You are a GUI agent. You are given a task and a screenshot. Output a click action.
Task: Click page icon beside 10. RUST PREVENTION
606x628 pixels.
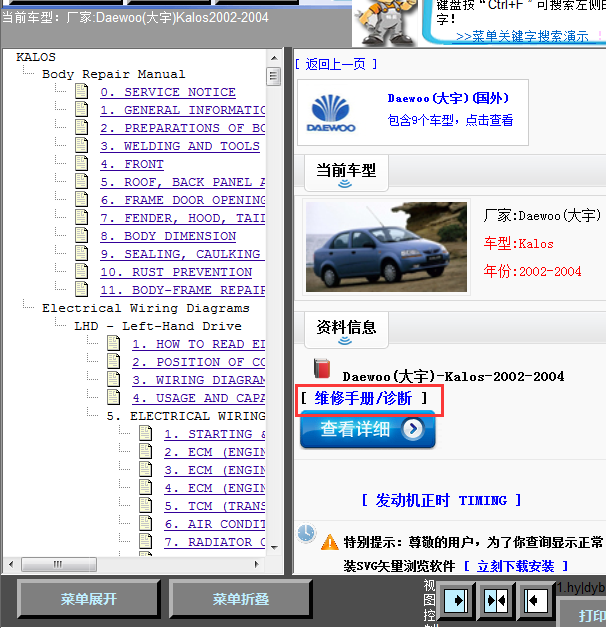(82, 272)
